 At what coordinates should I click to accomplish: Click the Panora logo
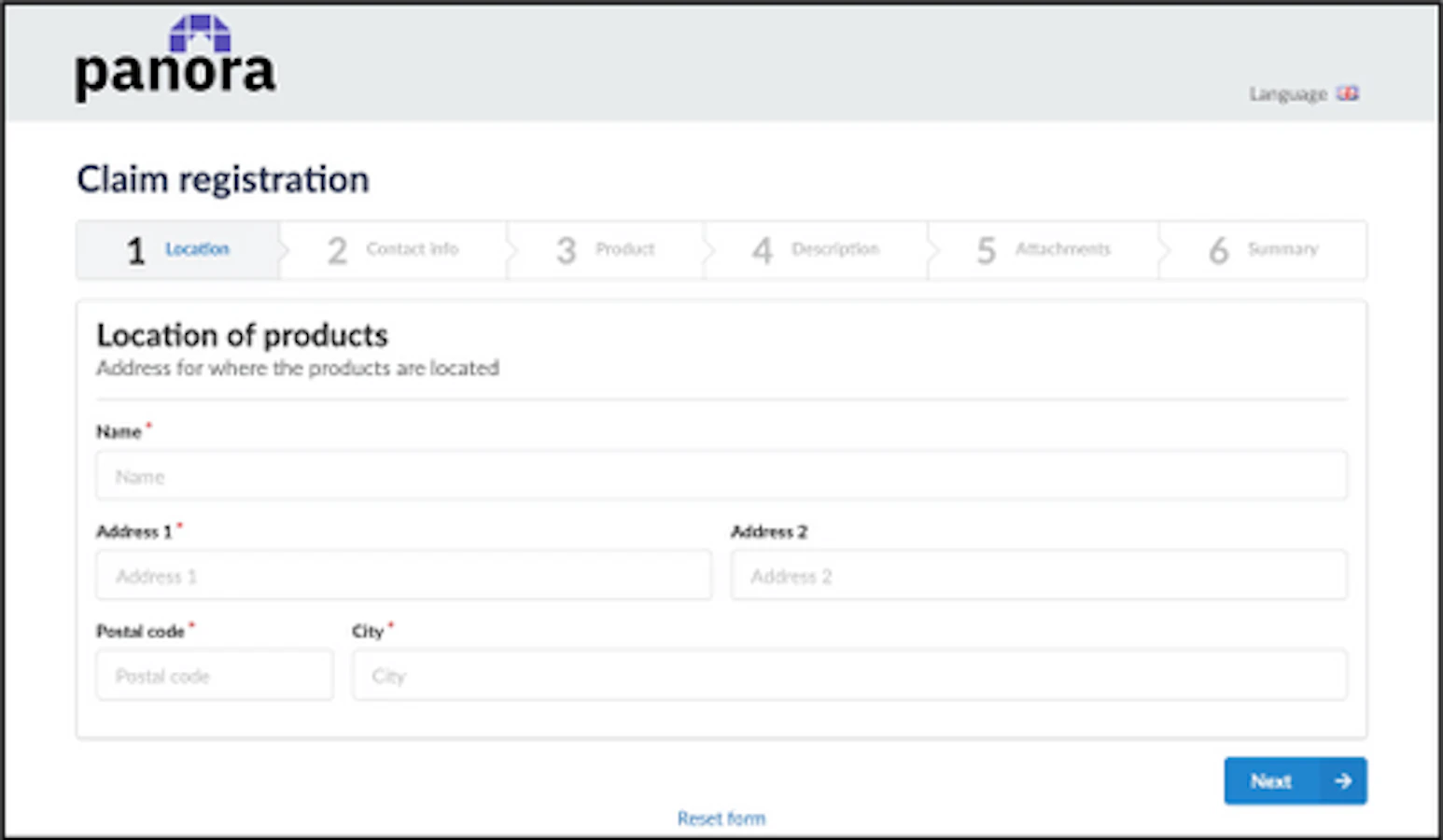click(175, 58)
